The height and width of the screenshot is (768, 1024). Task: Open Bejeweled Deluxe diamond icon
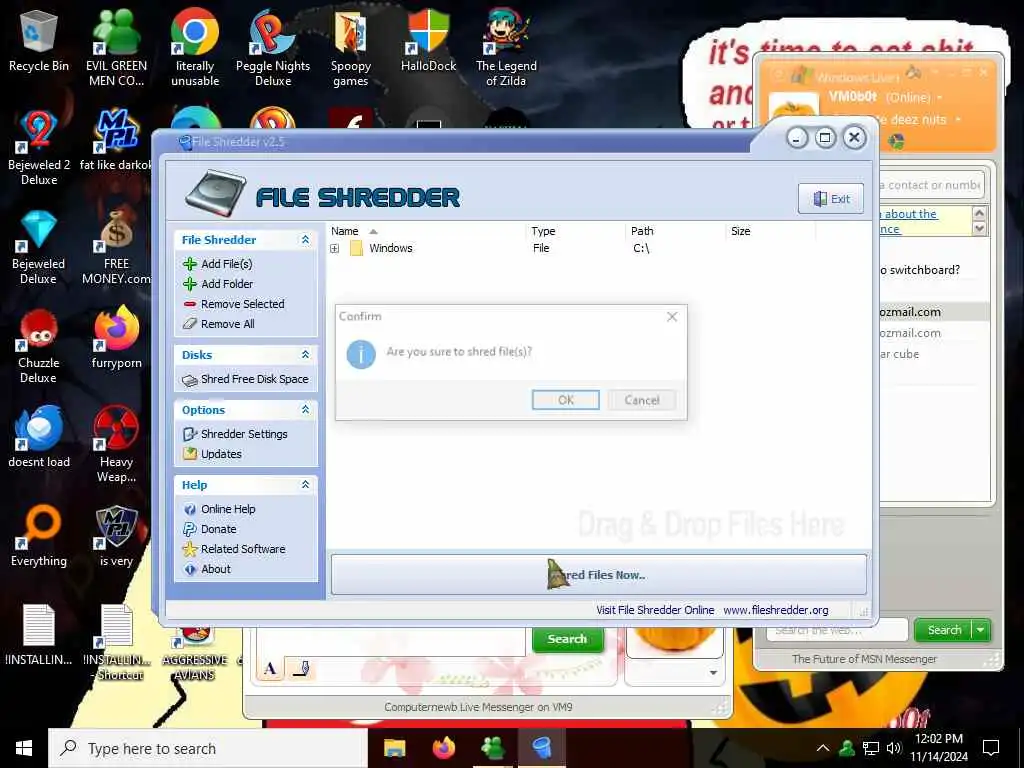pos(39,247)
